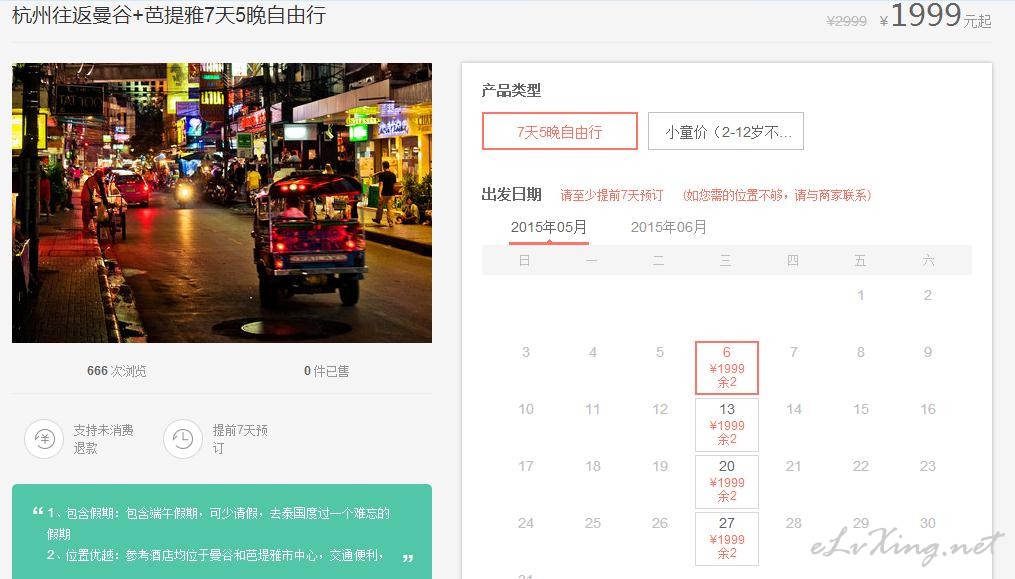Image resolution: width=1015 pixels, height=579 pixels.
Task: Click calendar date 3 in May
Action: (x=526, y=352)
